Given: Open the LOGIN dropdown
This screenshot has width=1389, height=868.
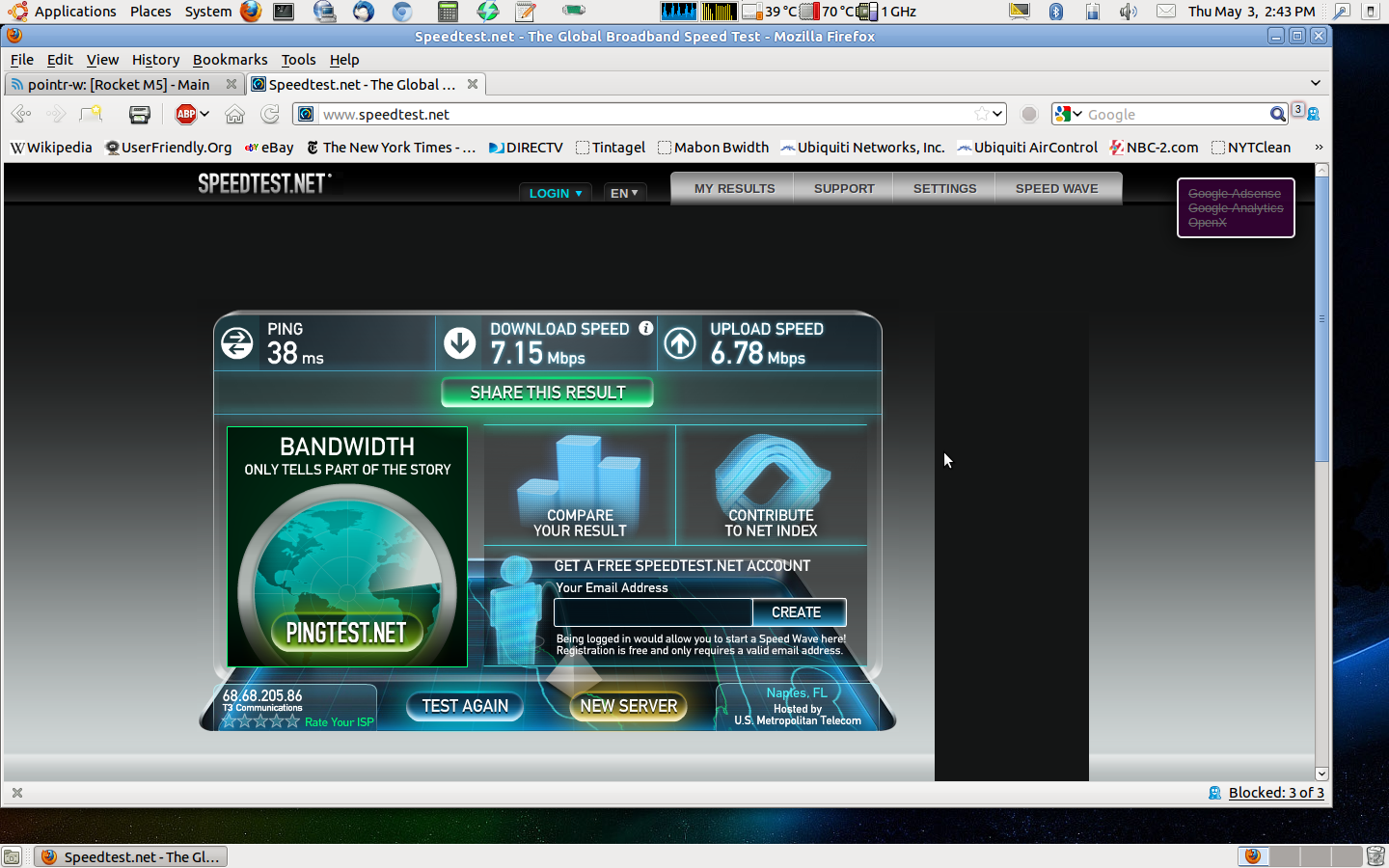Looking at the screenshot, I should pyautogui.click(x=556, y=193).
